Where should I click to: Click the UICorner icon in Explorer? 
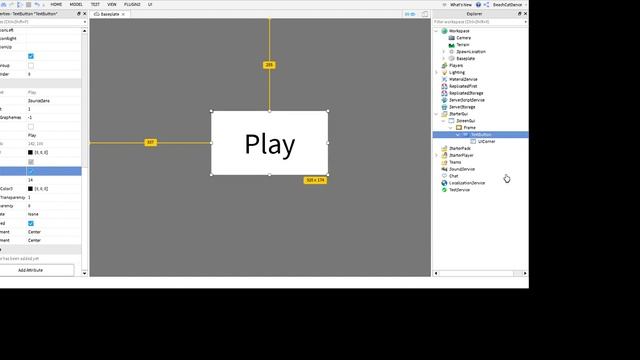(x=473, y=142)
